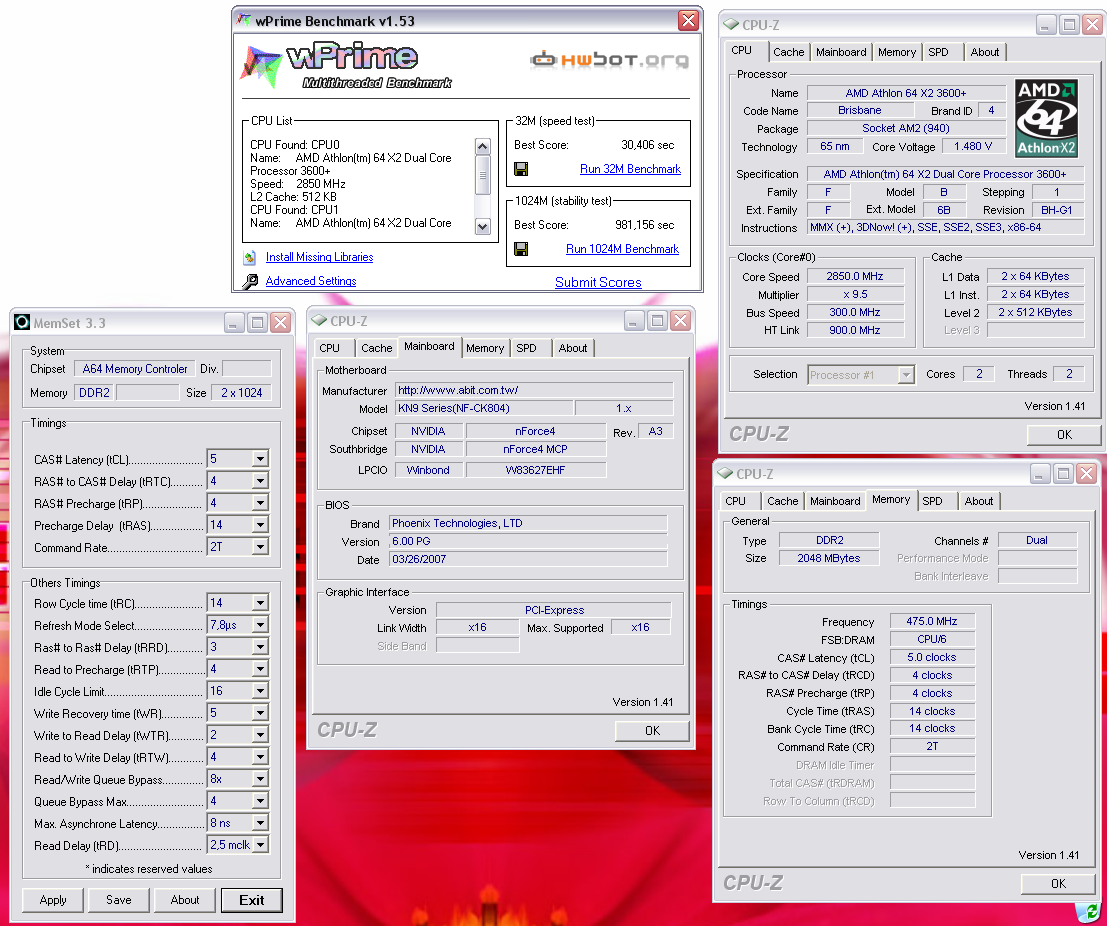Click OK in CPU-Z CPU window

(1064, 435)
